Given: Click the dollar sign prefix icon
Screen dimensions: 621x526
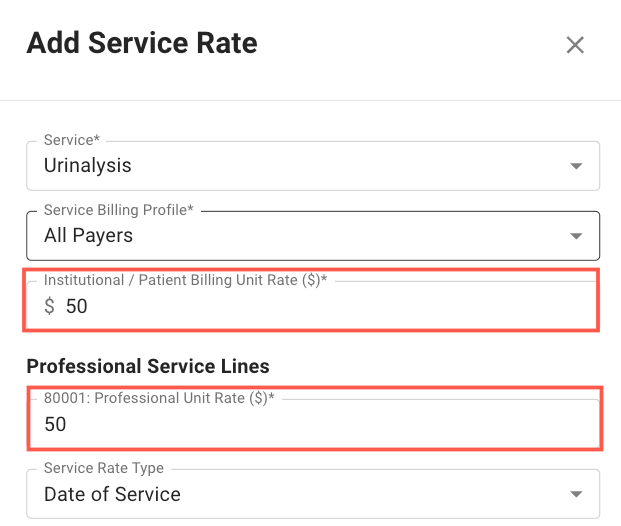Looking at the screenshot, I should tap(50, 306).
